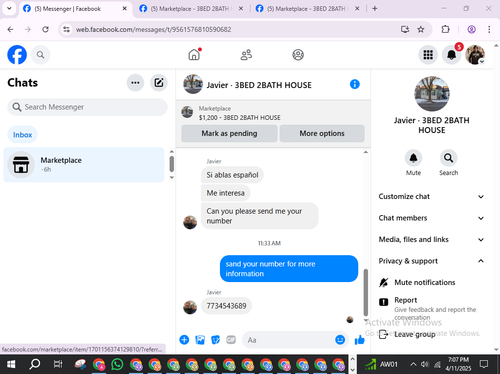Click the address bar URL
The height and width of the screenshot is (374, 500).
[153, 29]
